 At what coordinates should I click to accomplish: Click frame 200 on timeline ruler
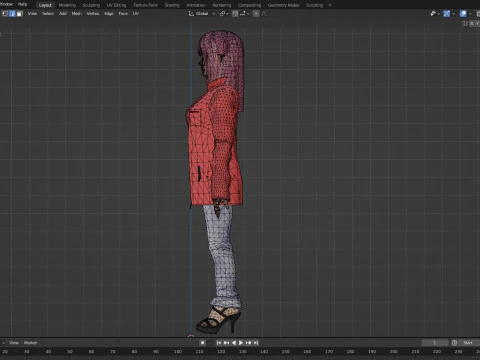(393, 352)
